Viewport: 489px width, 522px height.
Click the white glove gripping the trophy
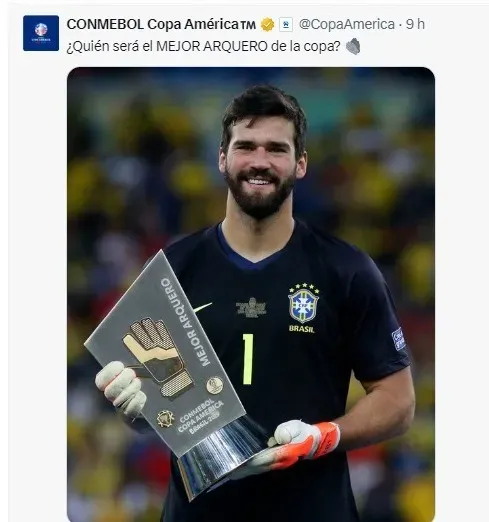pos(121,387)
